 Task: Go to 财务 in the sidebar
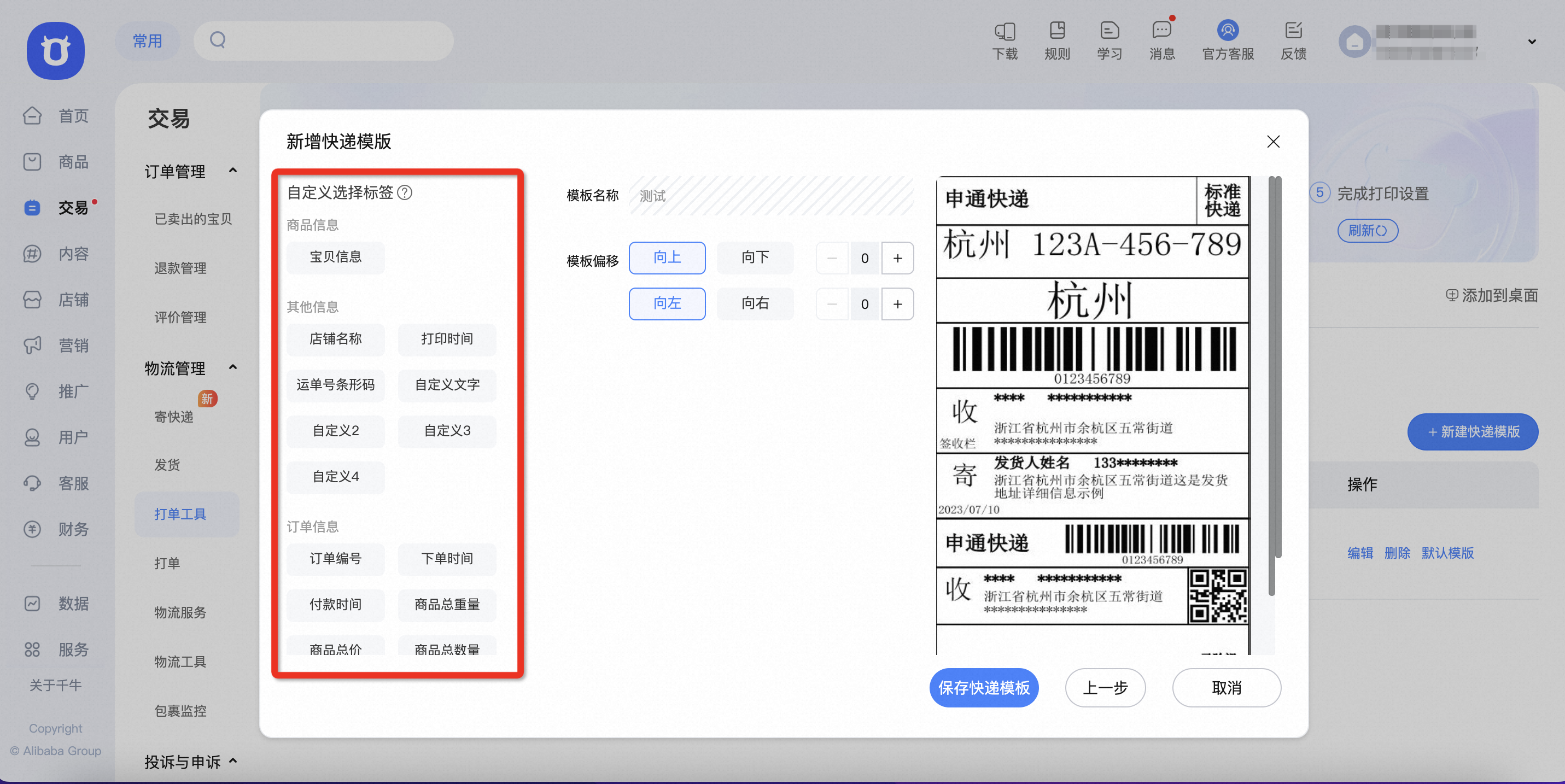56,529
